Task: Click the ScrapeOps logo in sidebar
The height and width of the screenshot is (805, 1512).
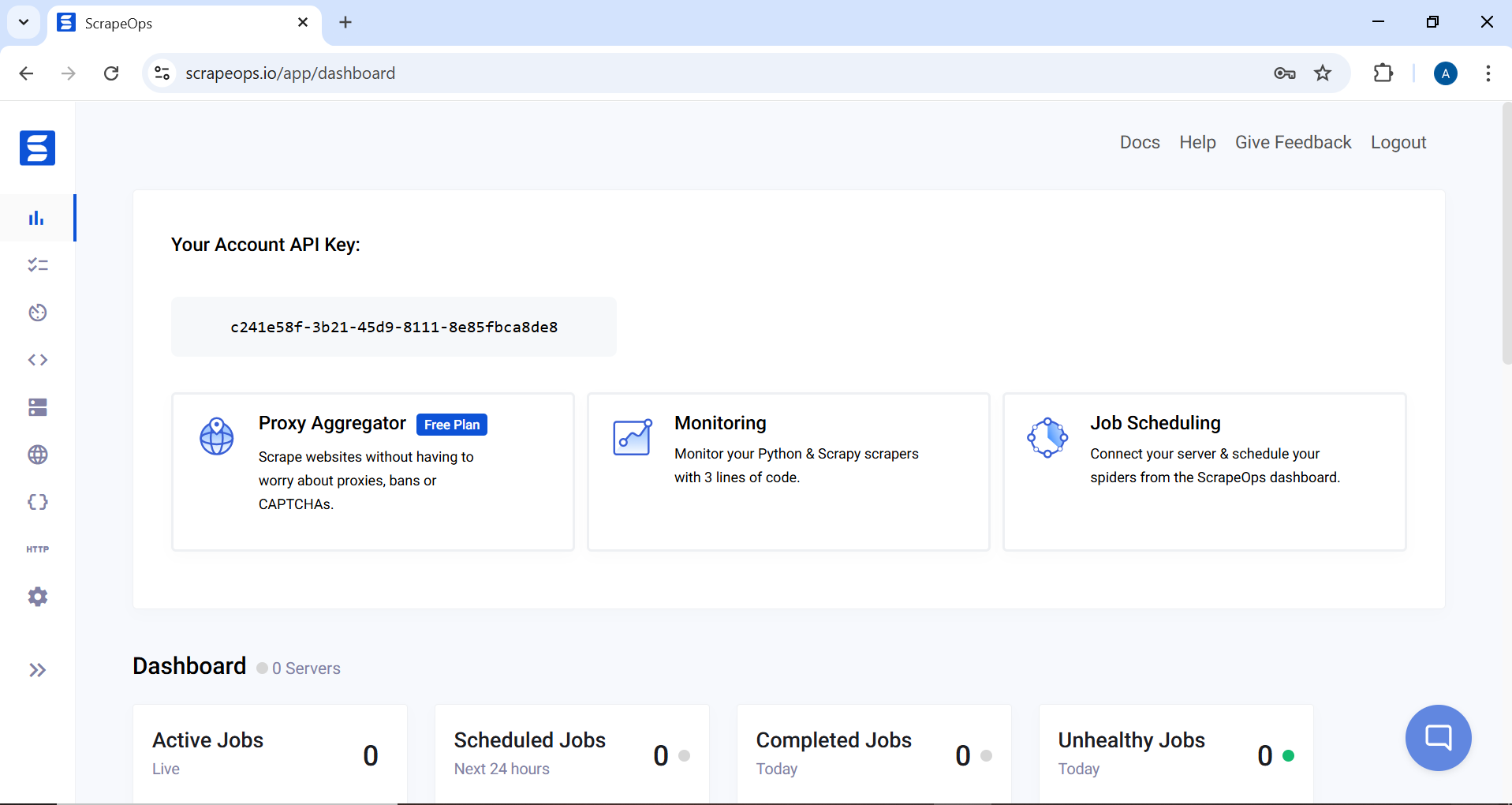Action: (x=37, y=148)
